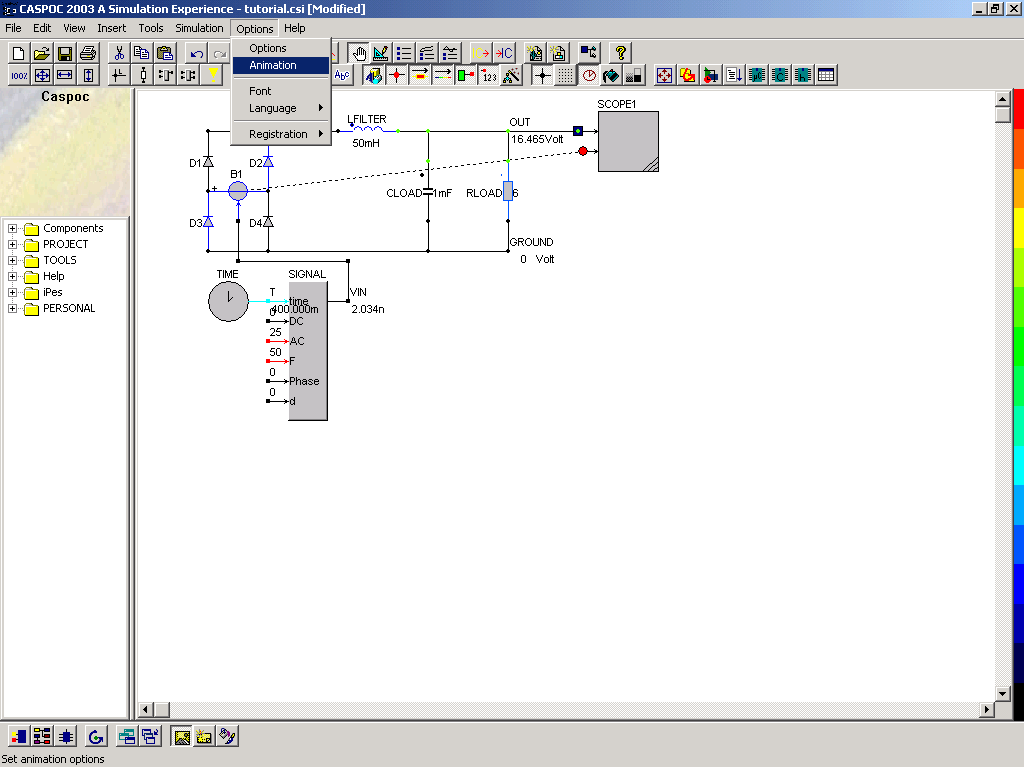Open the Tools menu
The image size is (1024, 768).
click(x=151, y=28)
